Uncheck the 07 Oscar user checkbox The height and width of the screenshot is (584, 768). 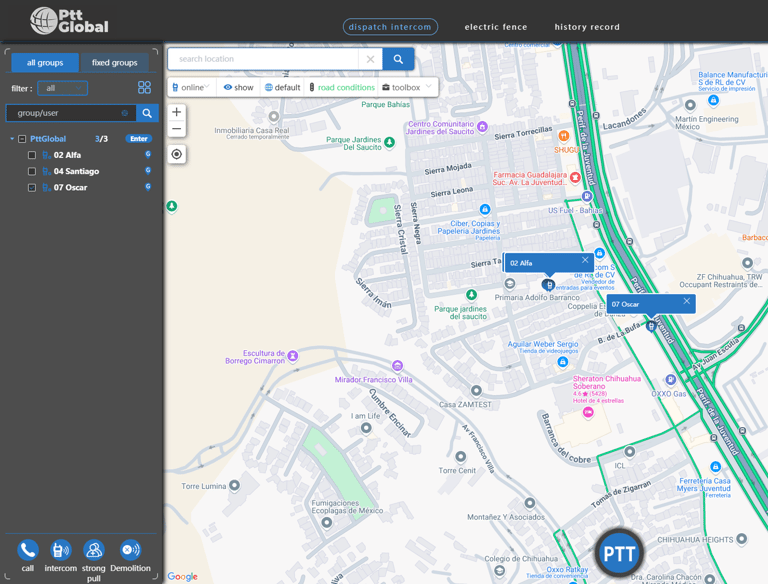coord(32,188)
